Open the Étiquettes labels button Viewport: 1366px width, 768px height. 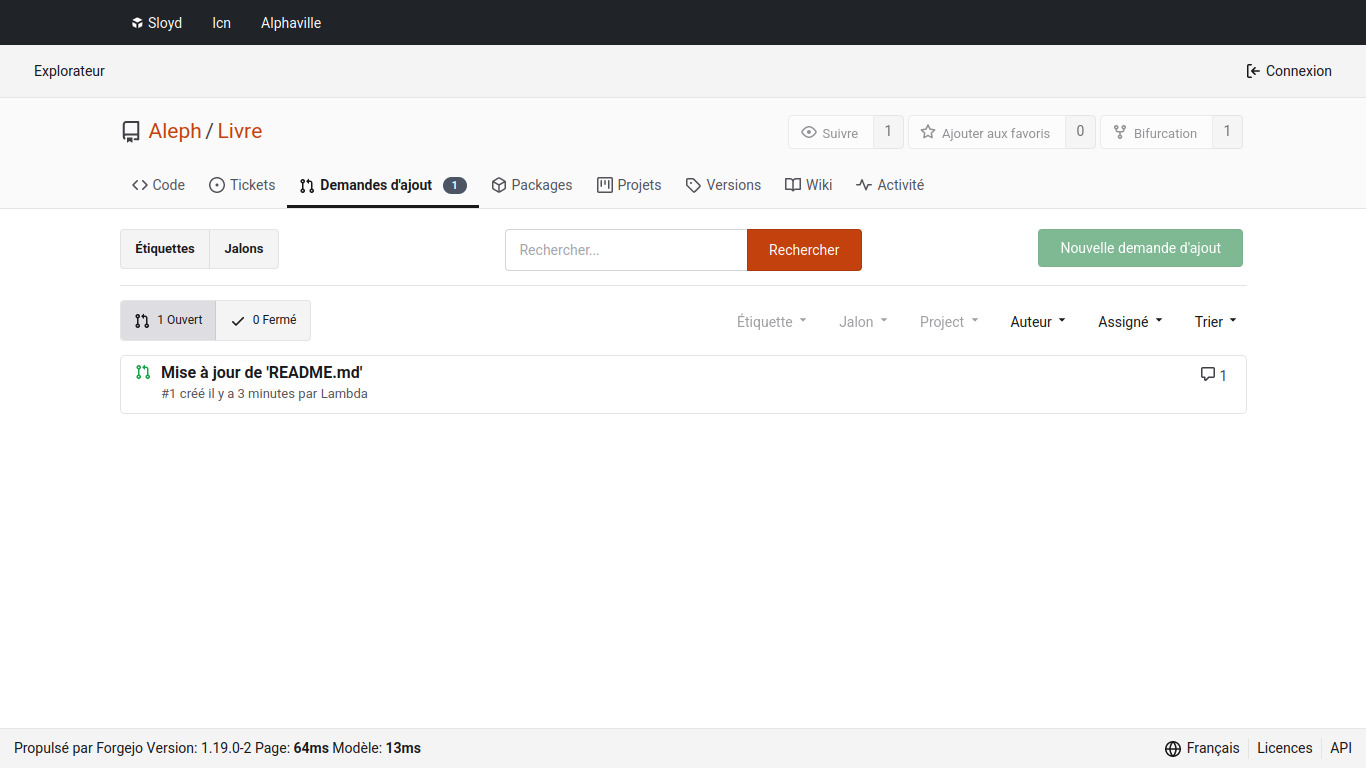(165, 249)
